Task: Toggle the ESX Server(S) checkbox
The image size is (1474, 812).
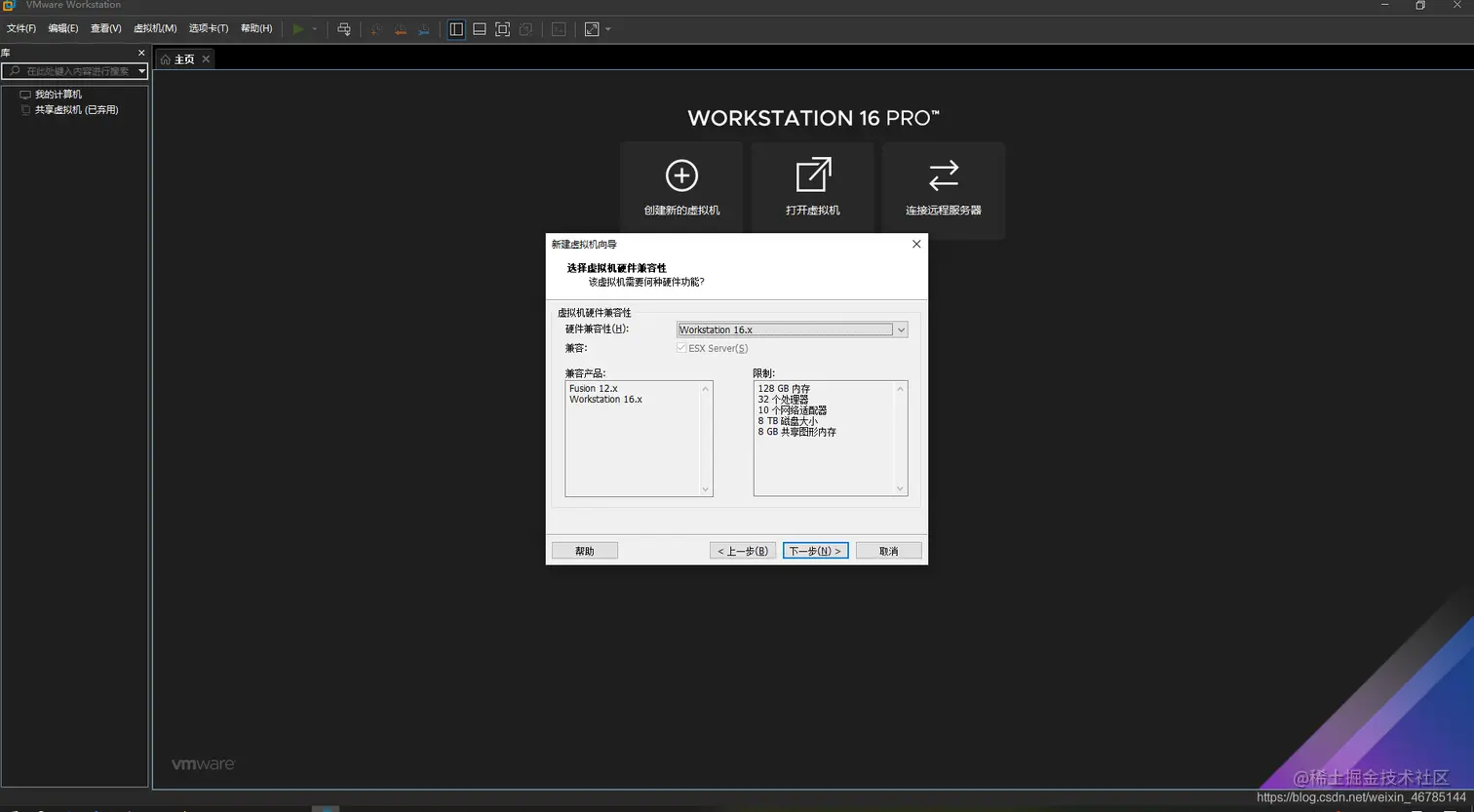Action: [681, 348]
